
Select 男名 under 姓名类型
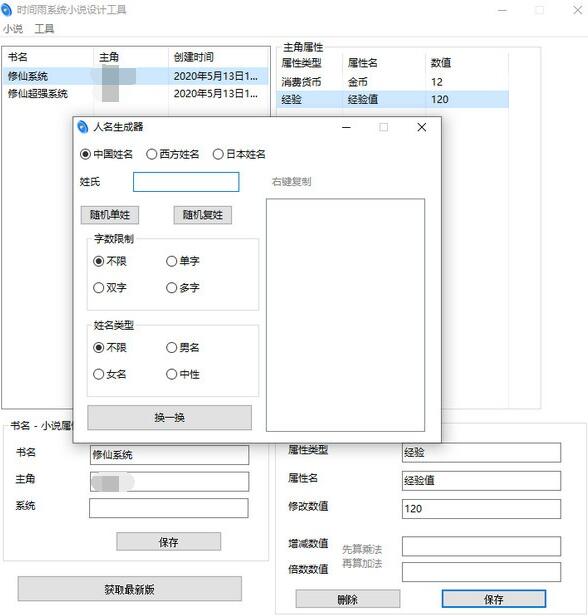point(183,347)
